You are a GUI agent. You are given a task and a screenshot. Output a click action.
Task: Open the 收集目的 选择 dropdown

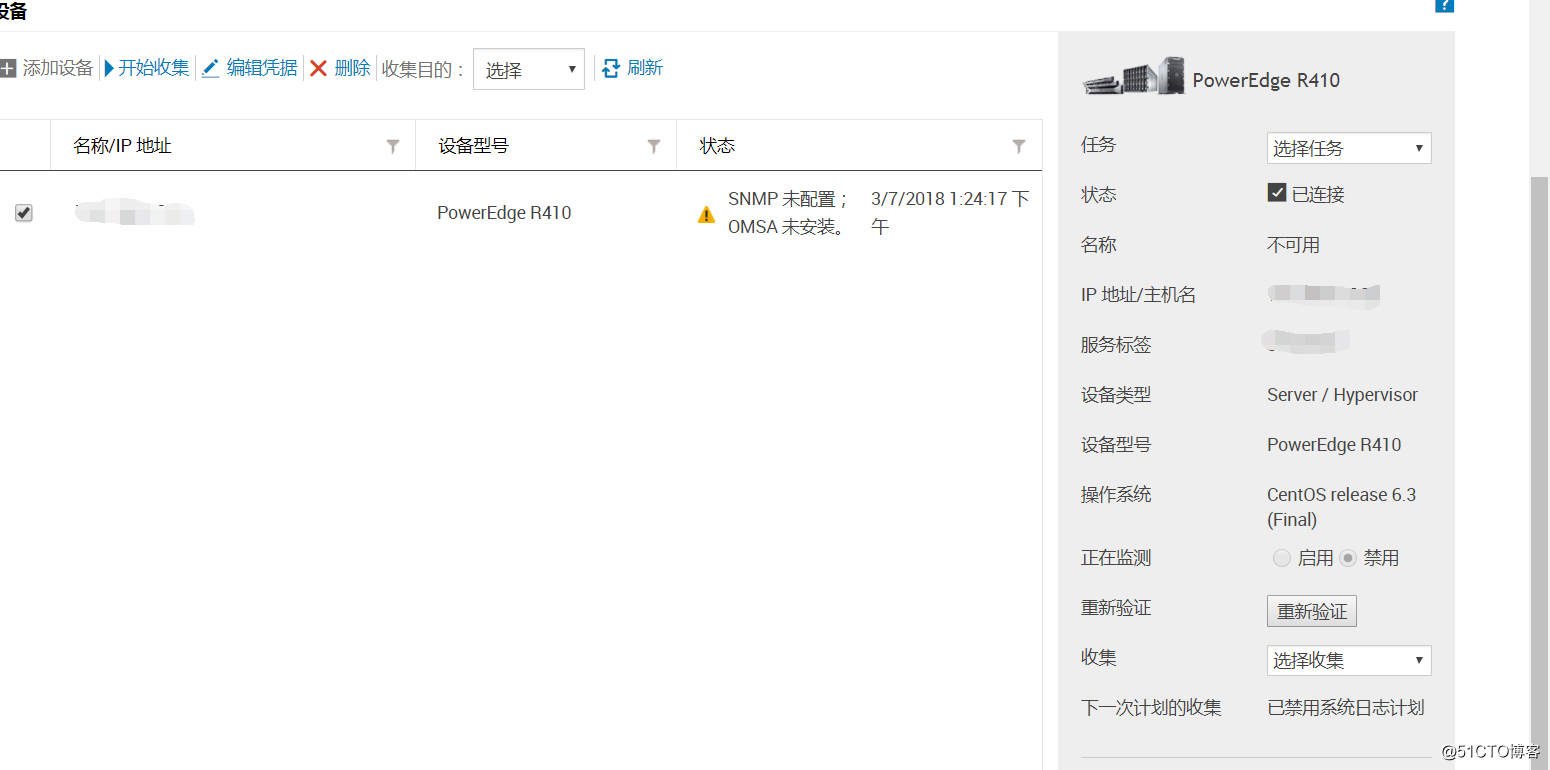[x=529, y=69]
